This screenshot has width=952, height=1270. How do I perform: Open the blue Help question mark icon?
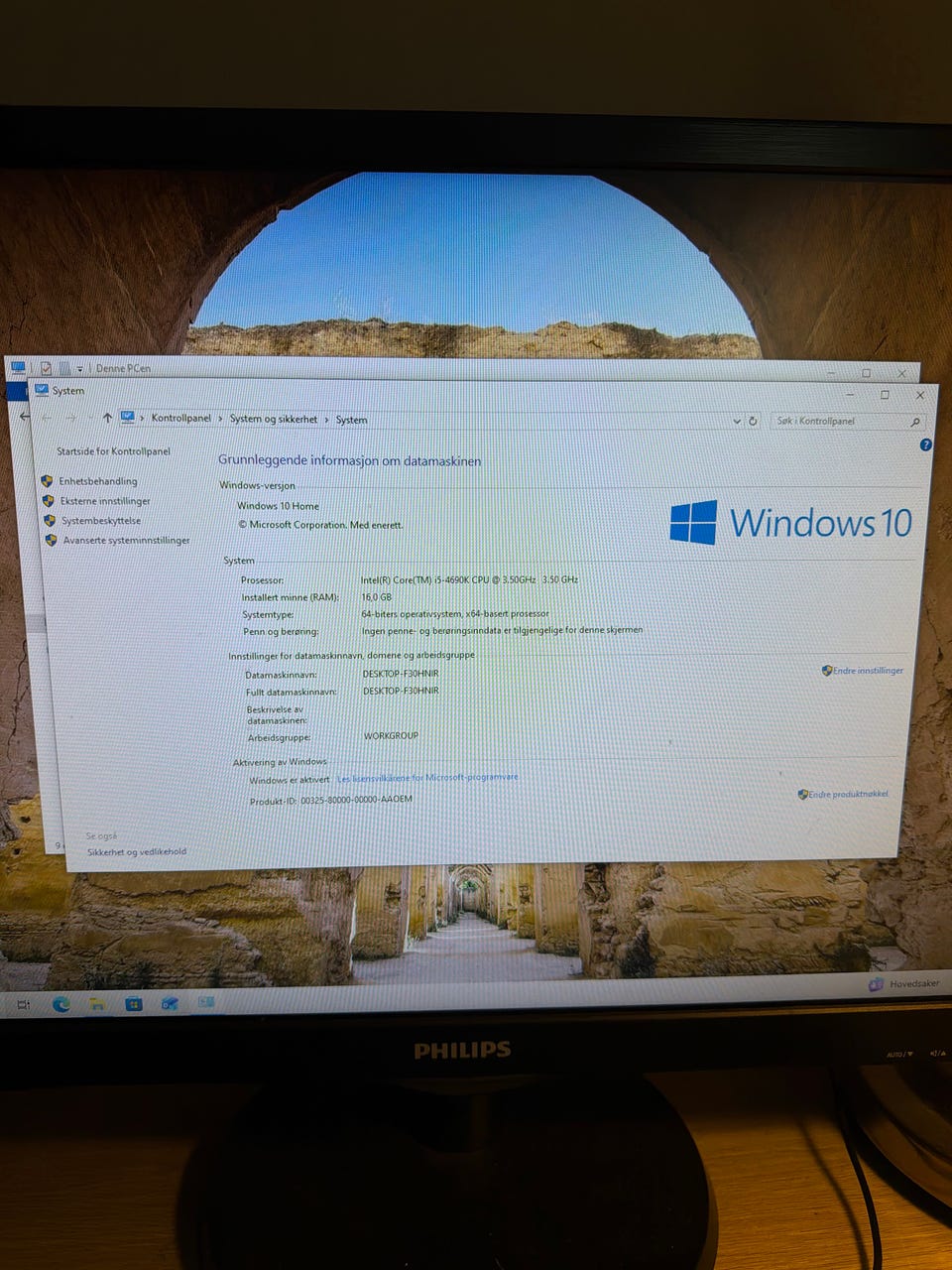[925, 445]
